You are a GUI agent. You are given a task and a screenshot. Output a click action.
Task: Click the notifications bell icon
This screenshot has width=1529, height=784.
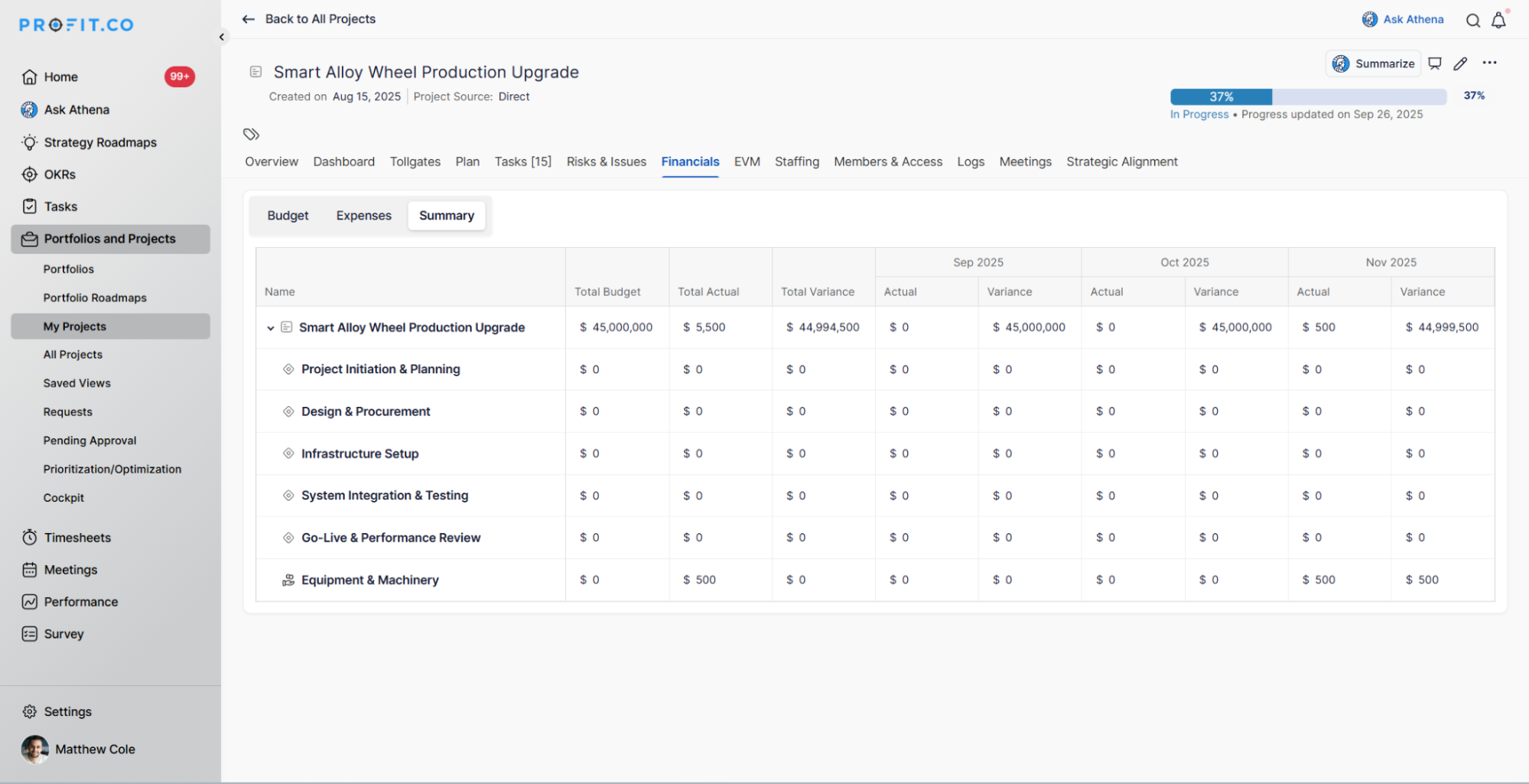[x=1498, y=21]
